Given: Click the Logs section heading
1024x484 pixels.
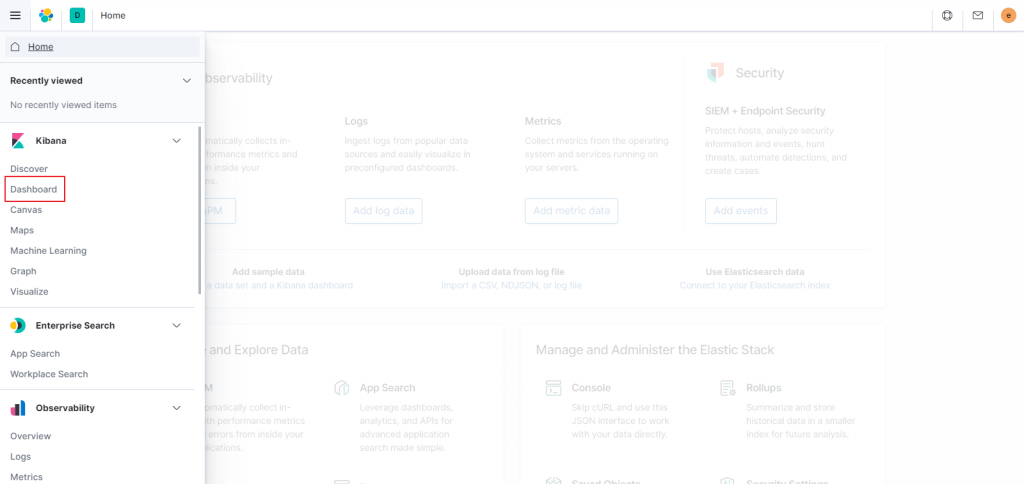Looking at the screenshot, I should [x=357, y=121].
